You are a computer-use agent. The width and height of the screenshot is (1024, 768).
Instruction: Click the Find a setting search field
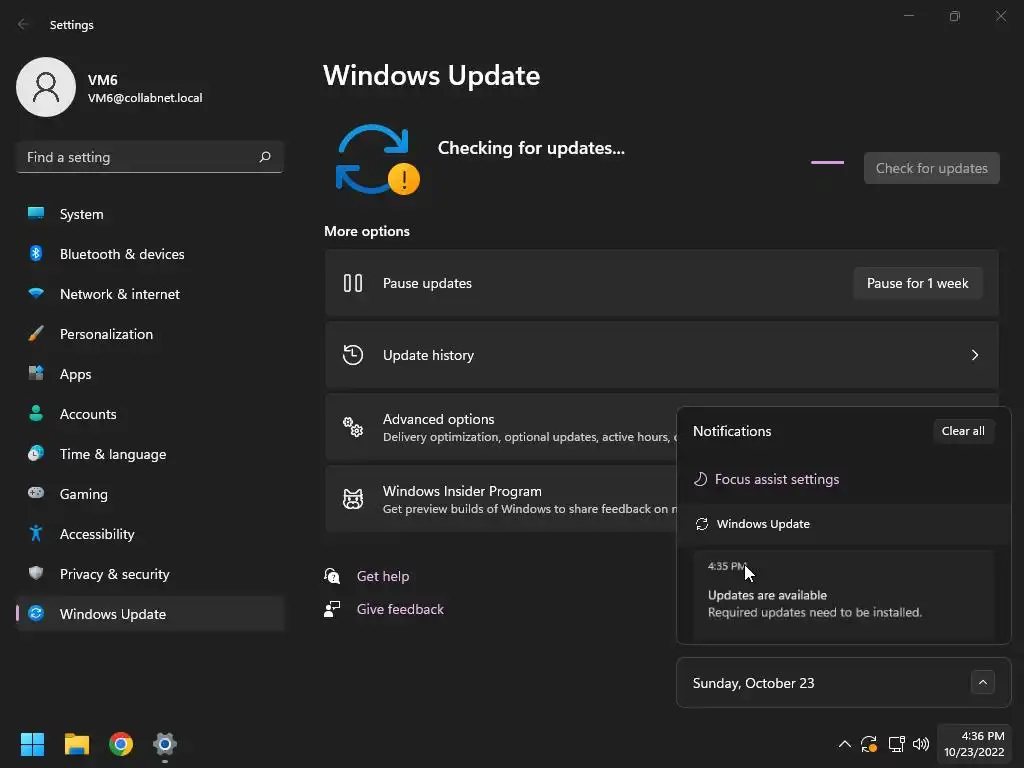point(150,157)
